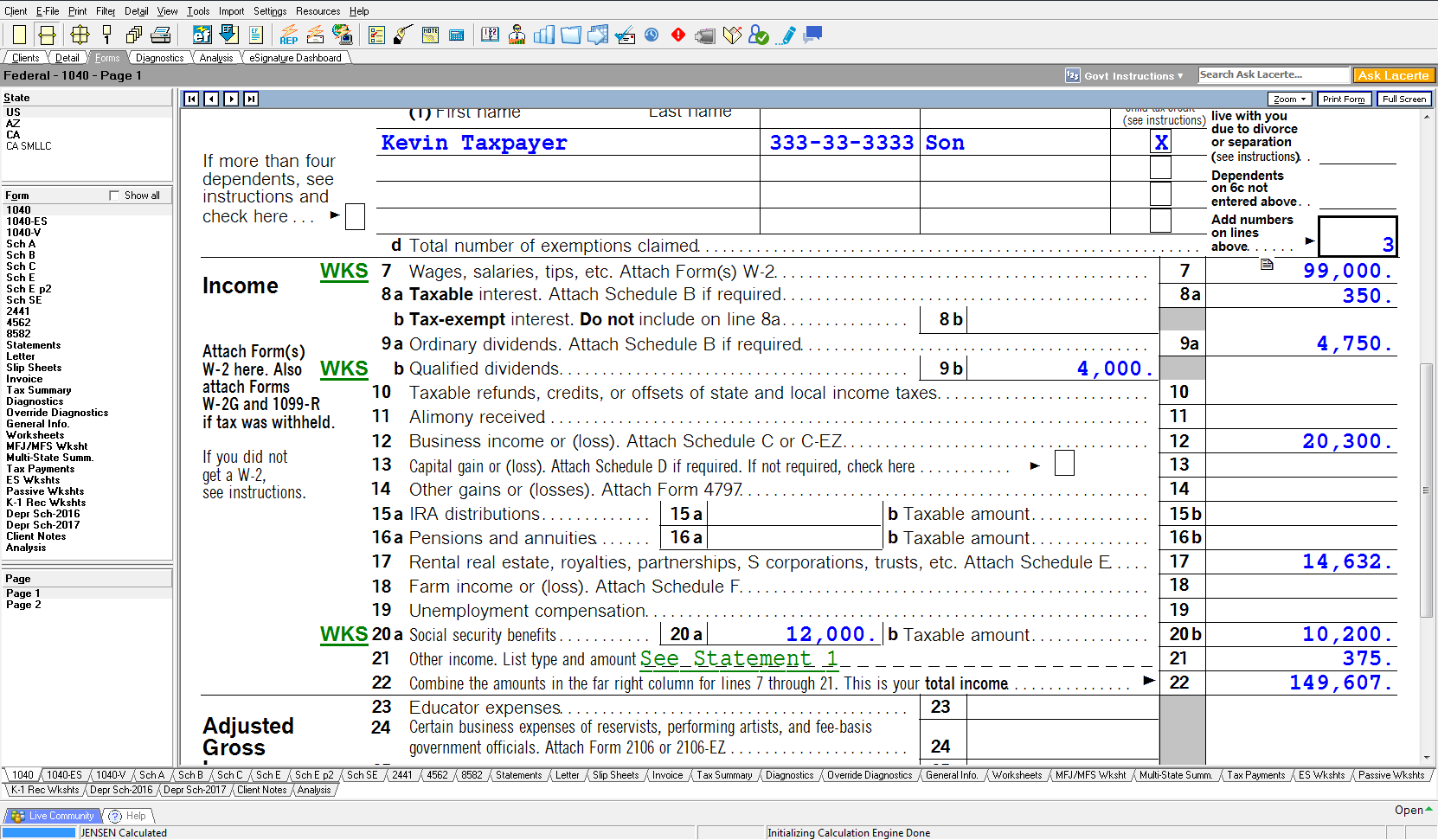Jump to the last page arrow

[x=251, y=99]
